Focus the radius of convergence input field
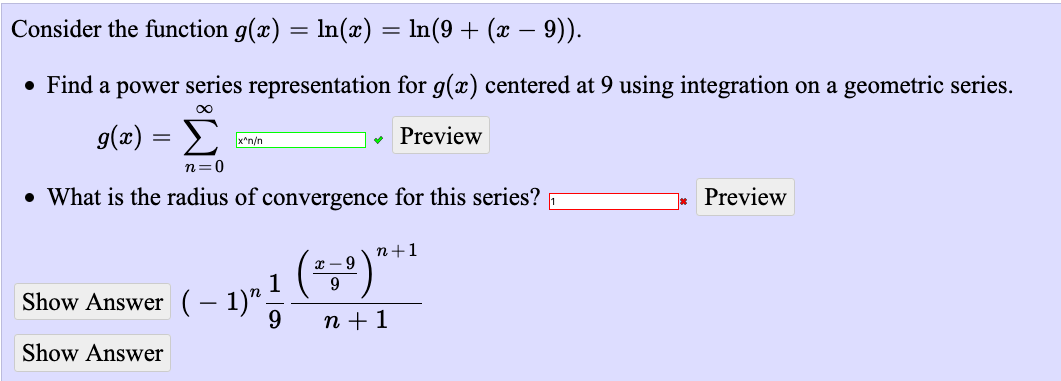Screen dimensions: 1061x381 (614, 202)
